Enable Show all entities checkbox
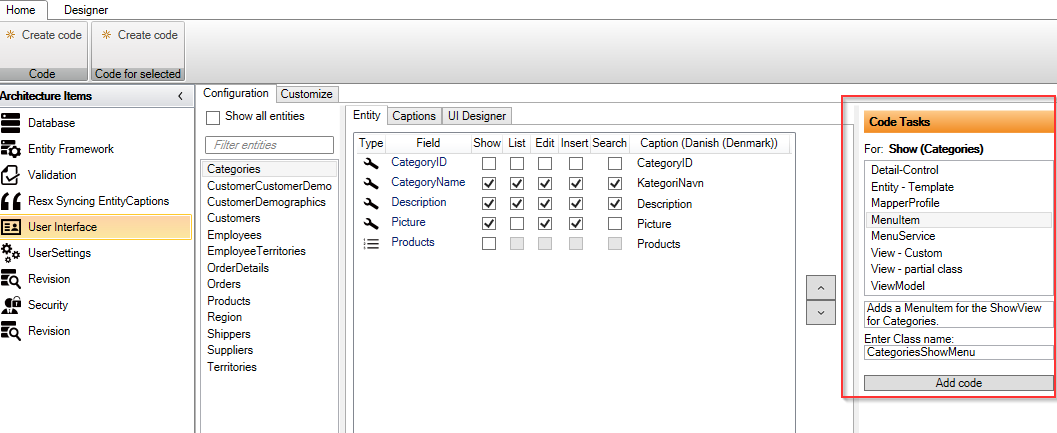This screenshot has width=1057, height=433. [213, 117]
